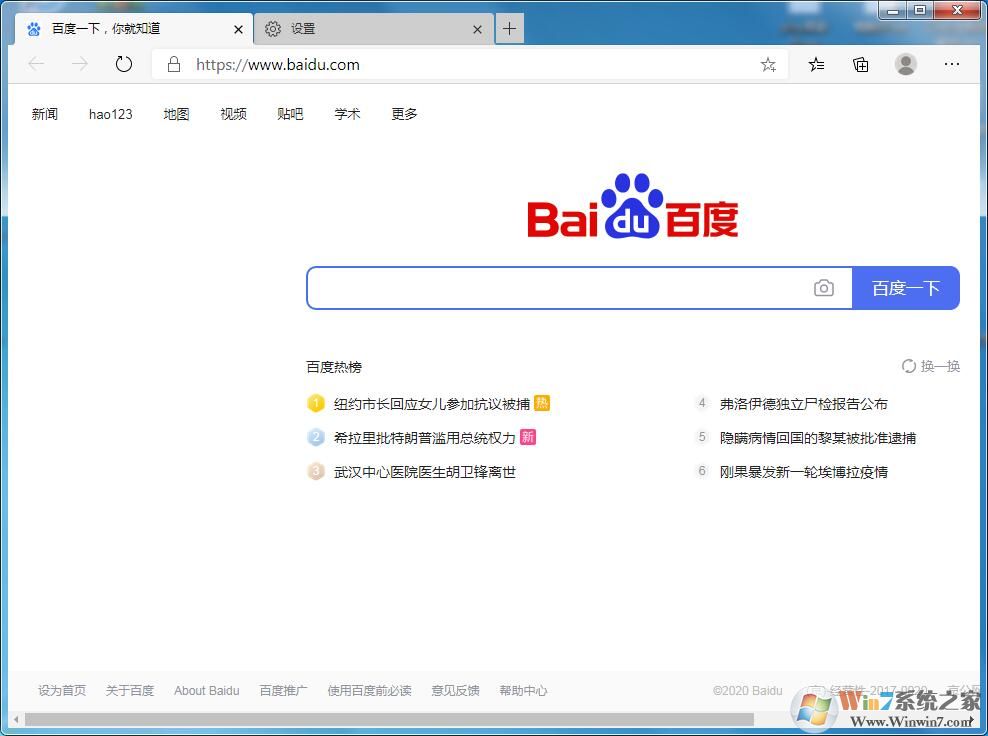
Task: Open 刚果暴发新一轮埃博拉疫情 hot topic
Action: (x=803, y=472)
